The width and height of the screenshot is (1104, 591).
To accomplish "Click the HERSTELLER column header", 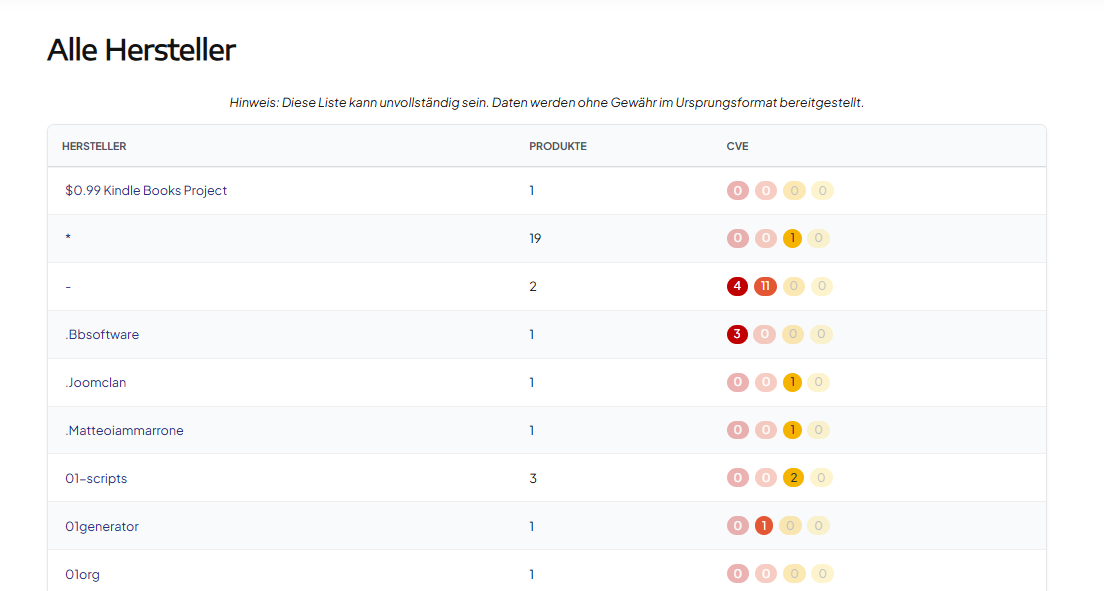I will pos(94,146).
